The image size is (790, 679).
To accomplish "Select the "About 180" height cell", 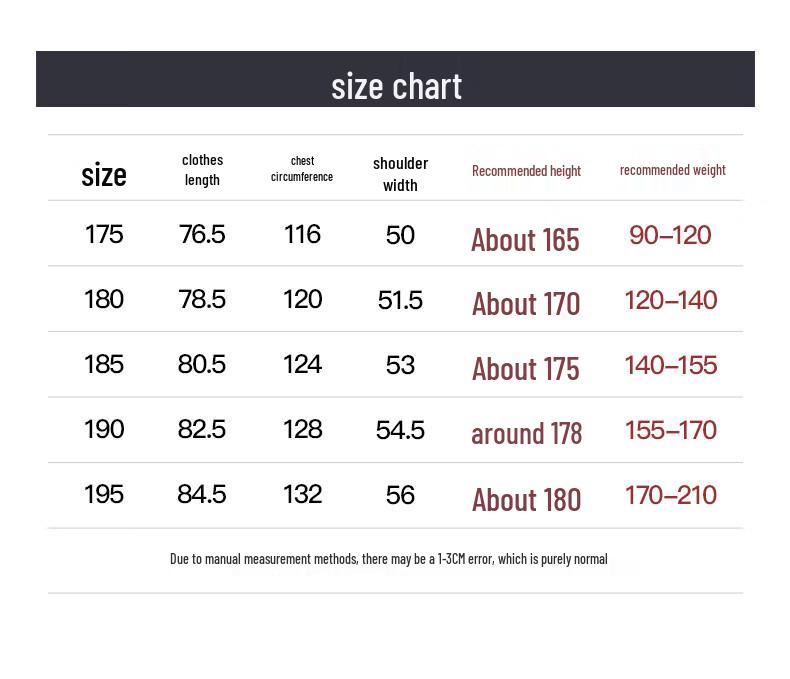I will click(x=526, y=499).
